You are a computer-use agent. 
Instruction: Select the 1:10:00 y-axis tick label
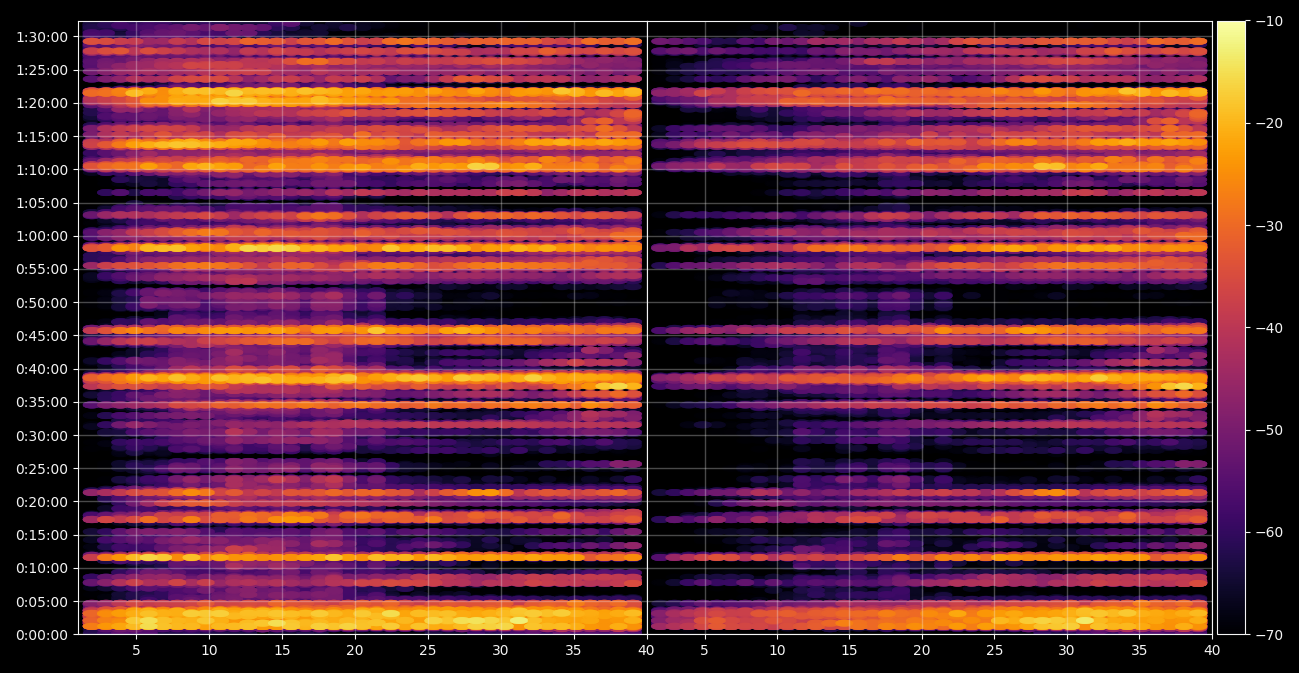[43, 170]
